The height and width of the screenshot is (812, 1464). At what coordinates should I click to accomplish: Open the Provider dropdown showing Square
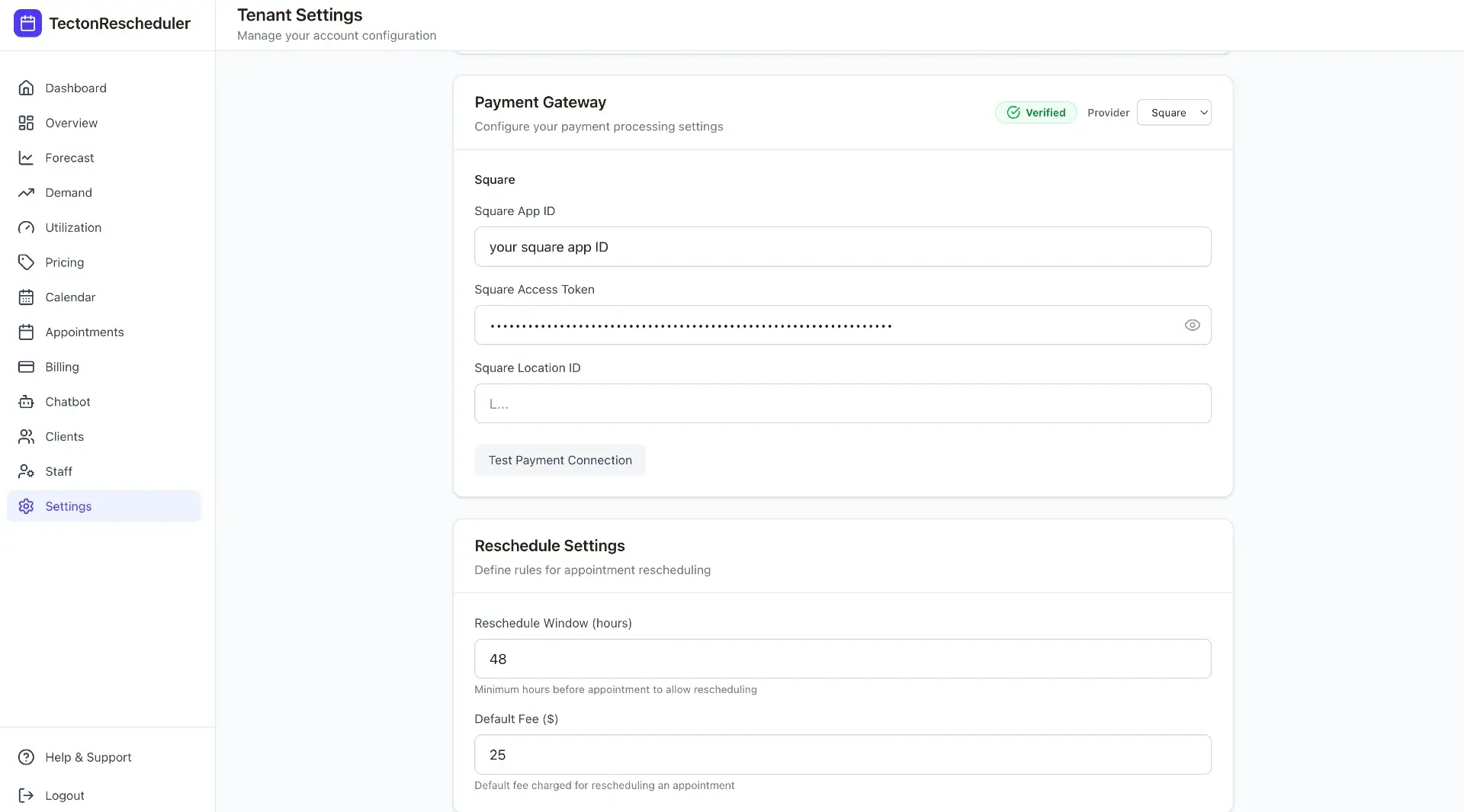click(1173, 113)
